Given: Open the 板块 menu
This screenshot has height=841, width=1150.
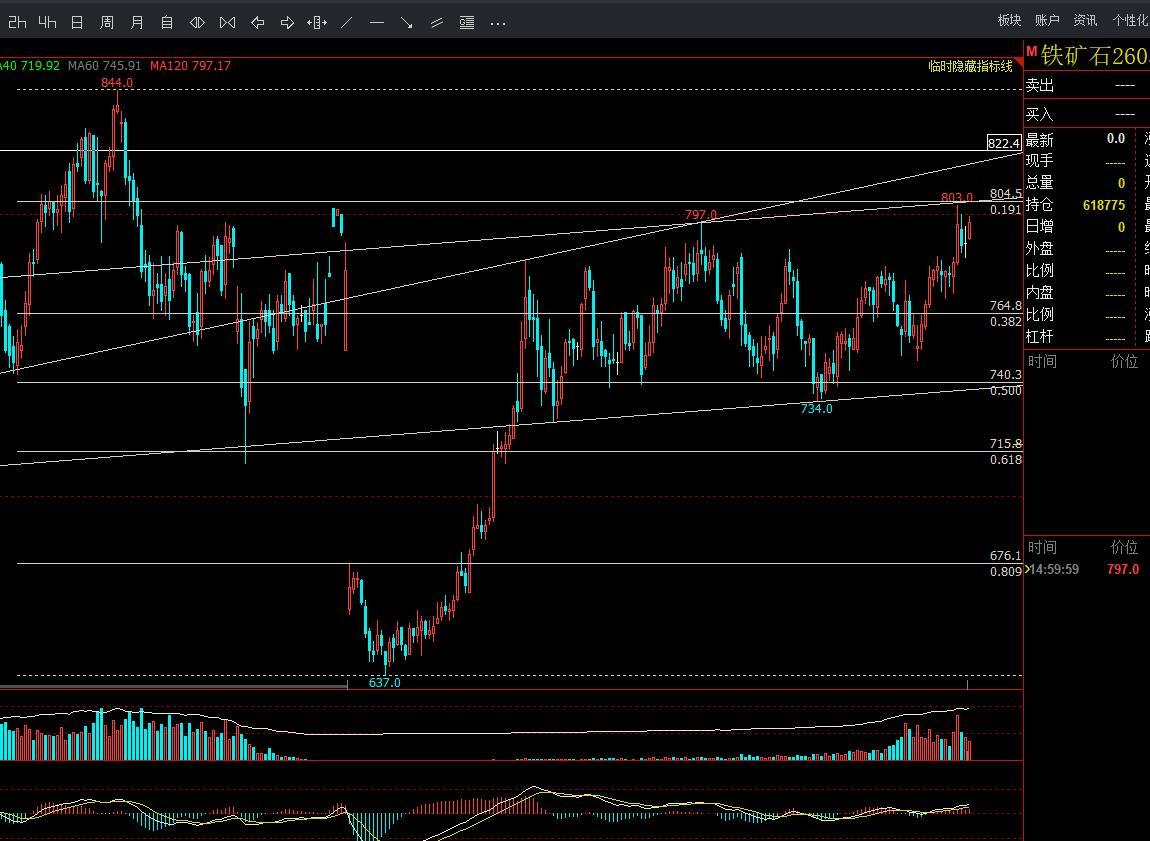Looking at the screenshot, I should (1010, 21).
